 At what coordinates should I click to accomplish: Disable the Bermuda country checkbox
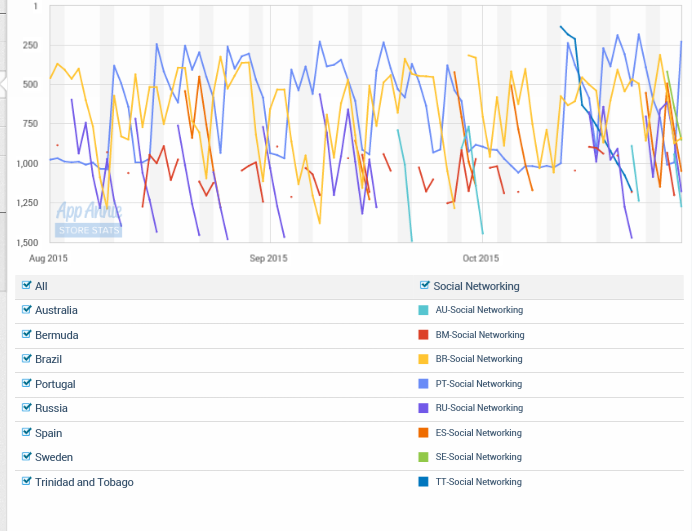27,335
